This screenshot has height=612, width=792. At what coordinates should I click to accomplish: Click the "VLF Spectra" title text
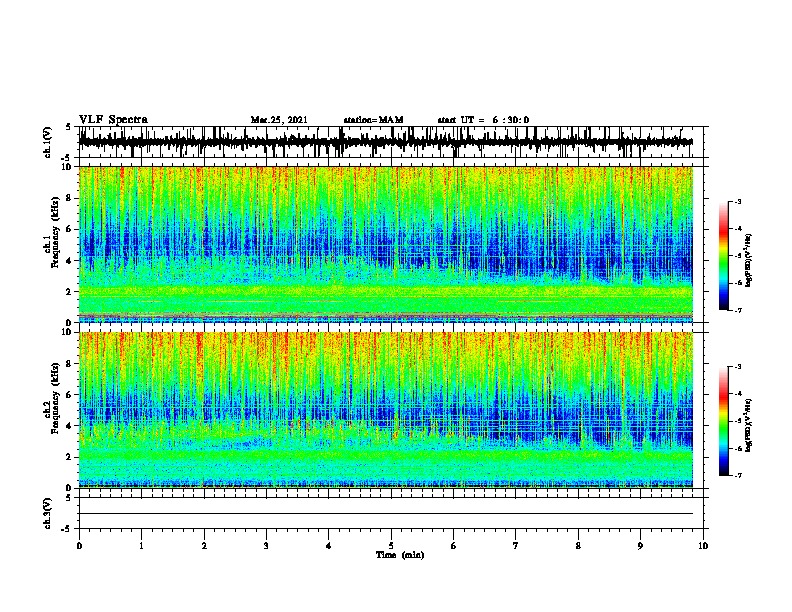tap(113, 120)
